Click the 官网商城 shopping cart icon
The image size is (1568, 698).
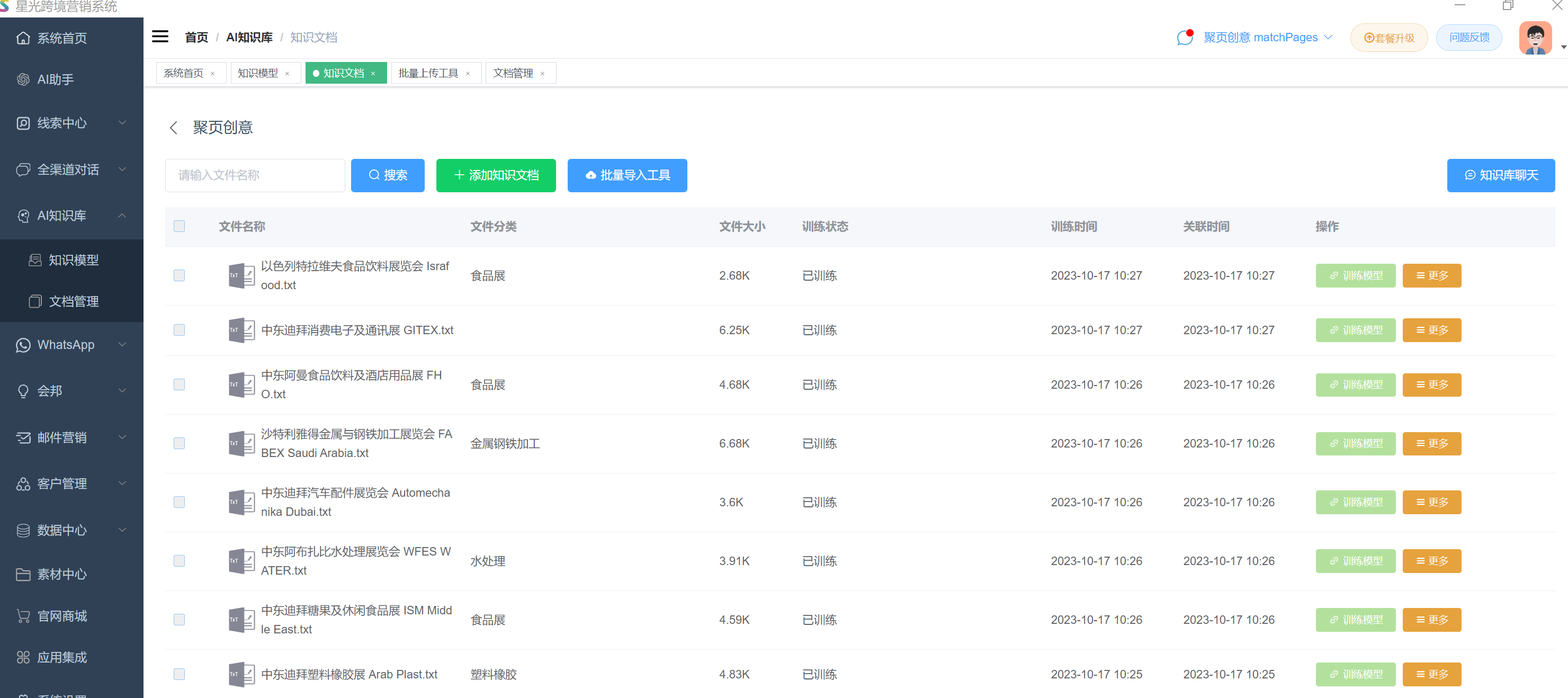(x=23, y=616)
